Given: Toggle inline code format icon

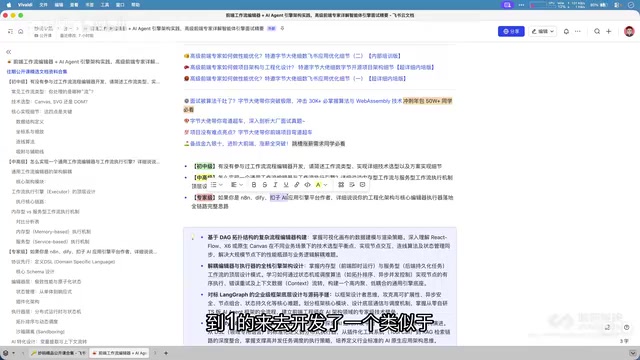Looking at the screenshot, I should (x=307, y=185).
